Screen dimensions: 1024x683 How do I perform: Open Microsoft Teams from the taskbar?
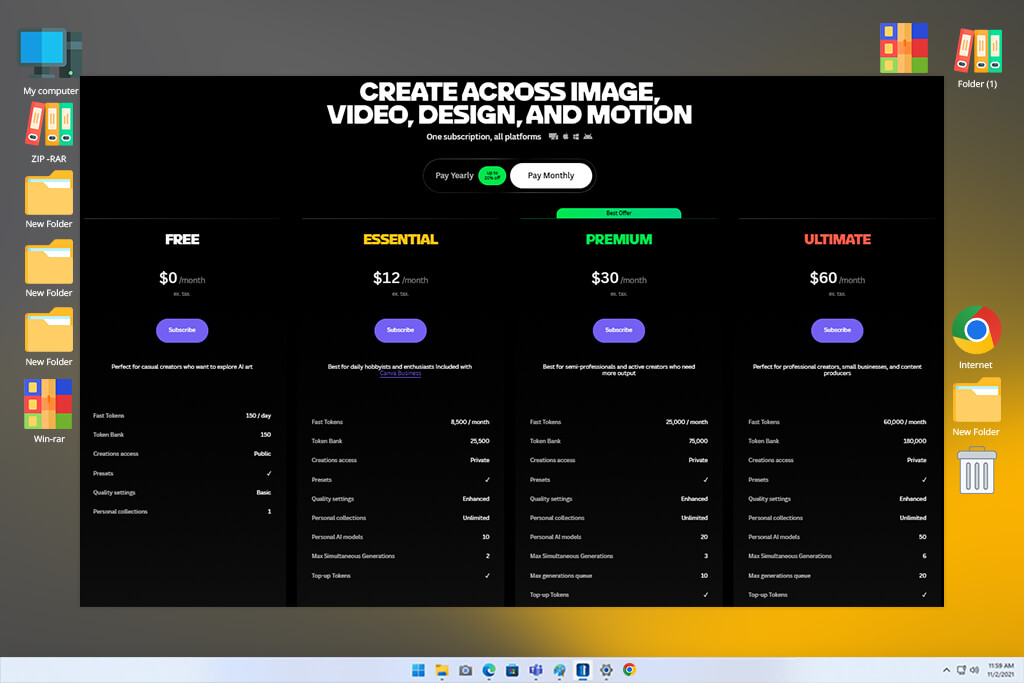536,670
